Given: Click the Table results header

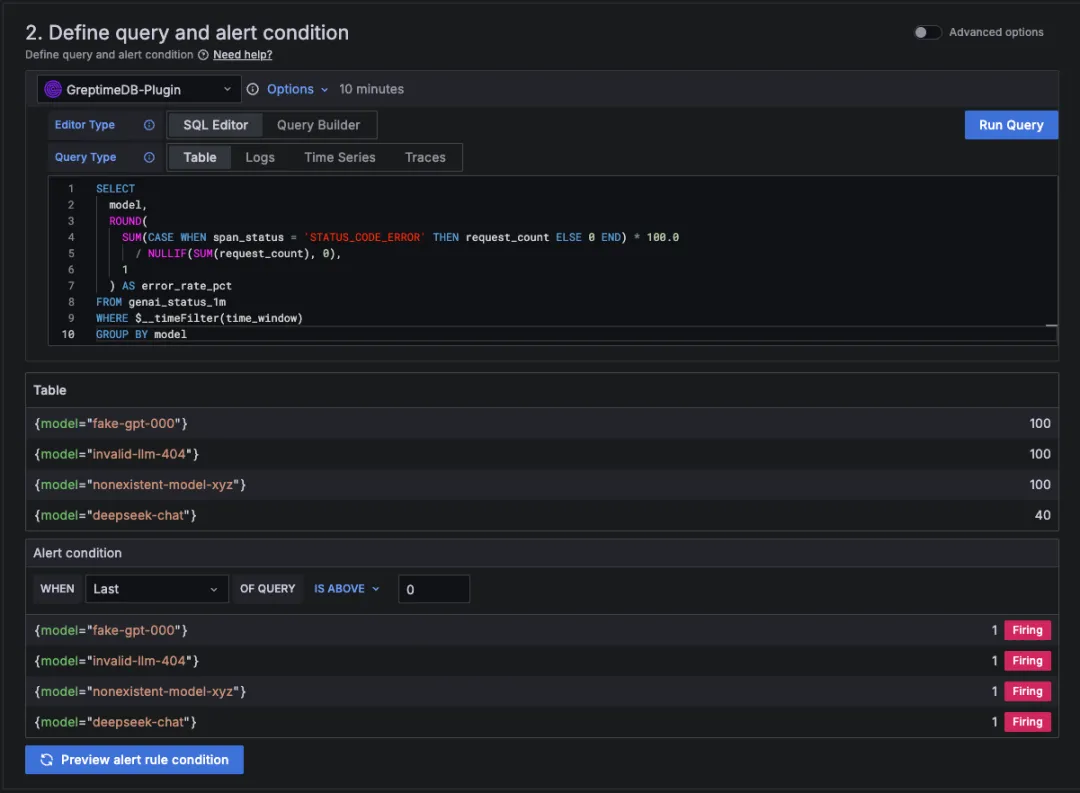Looking at the screenshot, I should coord(50,391).
